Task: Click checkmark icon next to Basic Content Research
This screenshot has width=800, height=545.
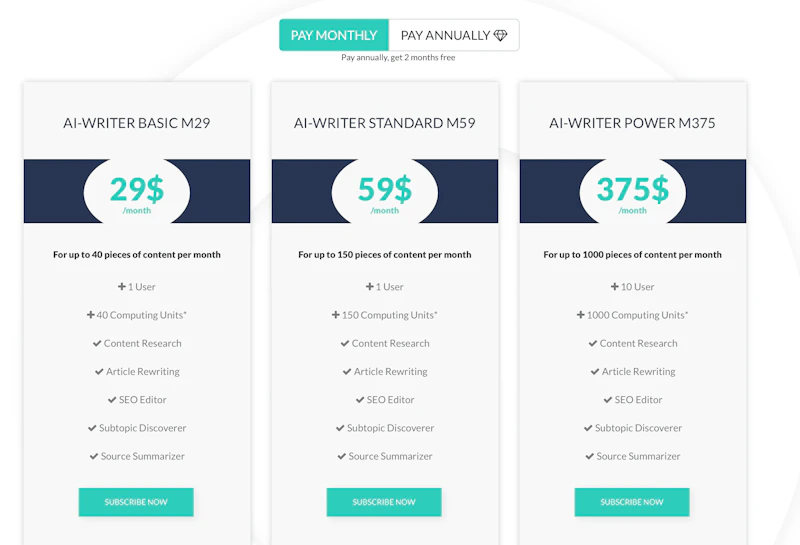Action: point(97,343)
